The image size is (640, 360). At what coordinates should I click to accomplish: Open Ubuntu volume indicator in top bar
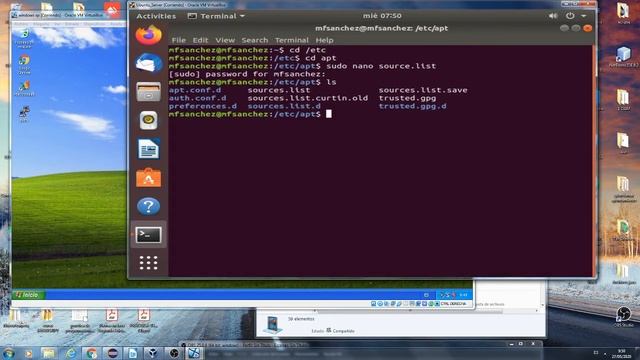553,16
